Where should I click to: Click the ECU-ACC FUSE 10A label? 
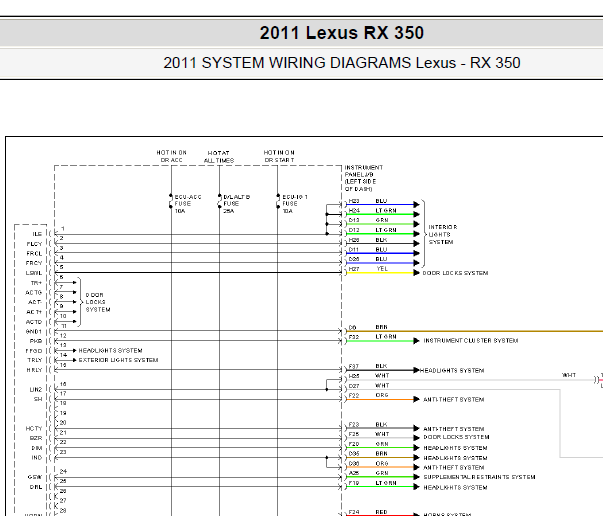[188, 204]
